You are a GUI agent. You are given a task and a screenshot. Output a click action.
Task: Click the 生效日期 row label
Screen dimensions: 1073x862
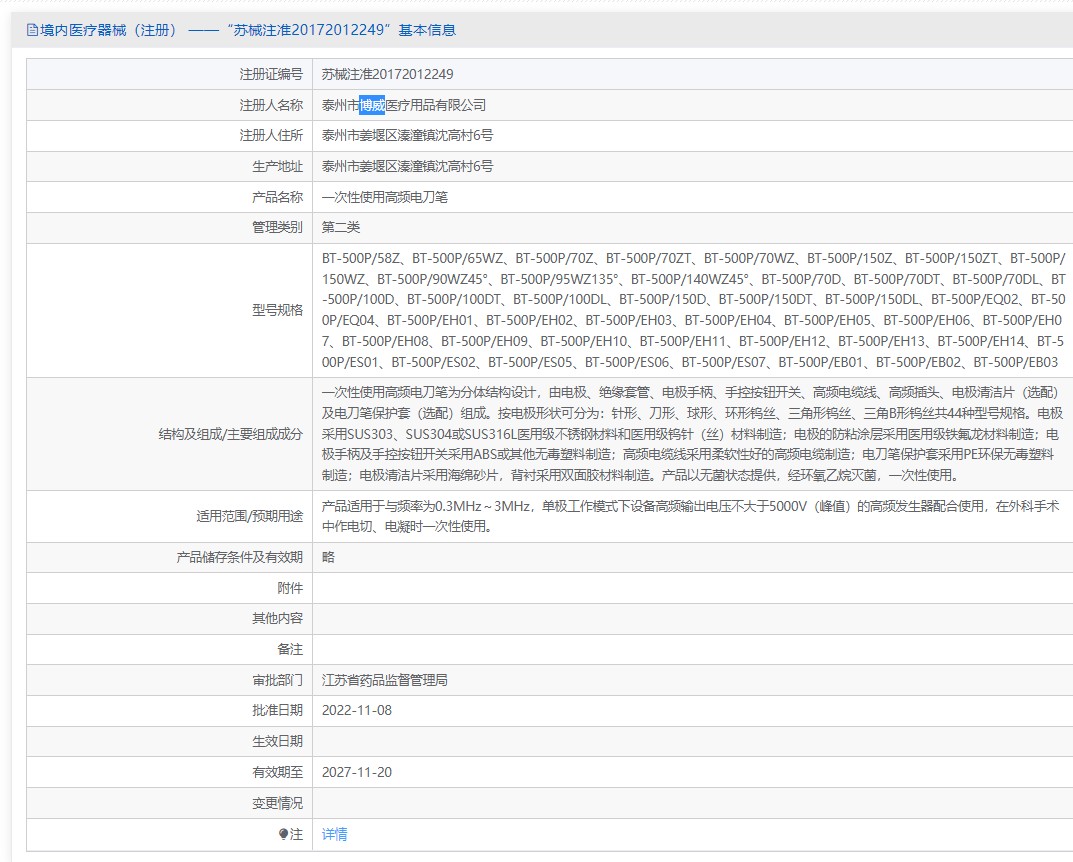point(277,741)
